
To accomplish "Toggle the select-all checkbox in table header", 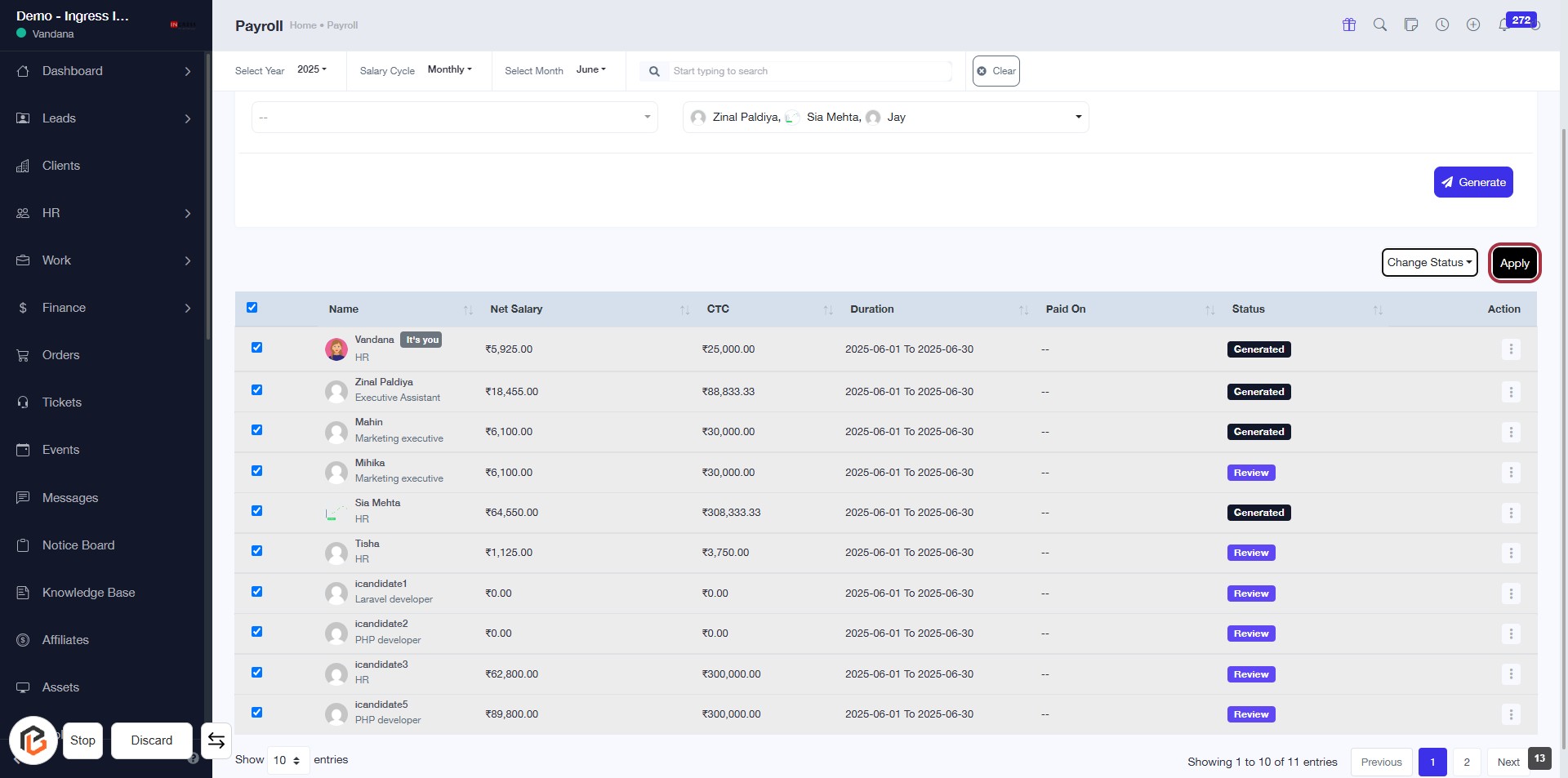I will (252, 308).
